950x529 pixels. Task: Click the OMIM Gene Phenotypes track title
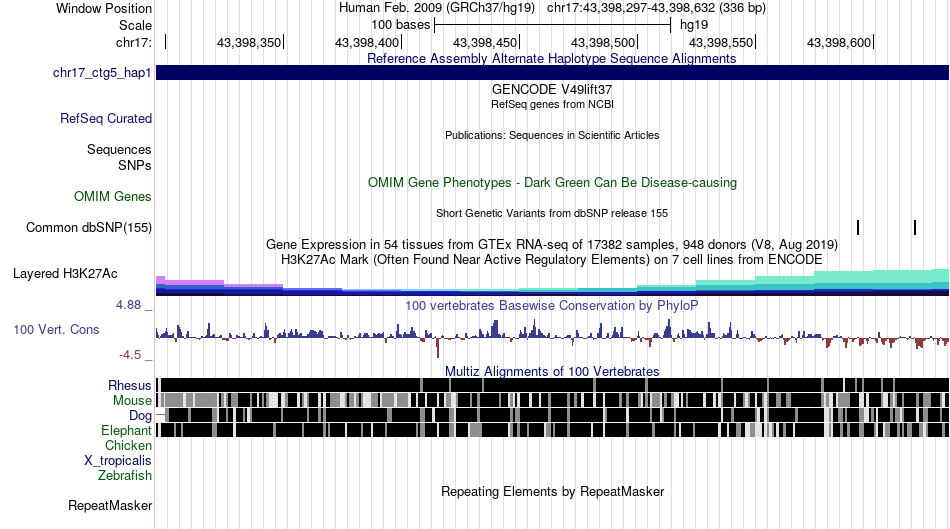(552, 182)
